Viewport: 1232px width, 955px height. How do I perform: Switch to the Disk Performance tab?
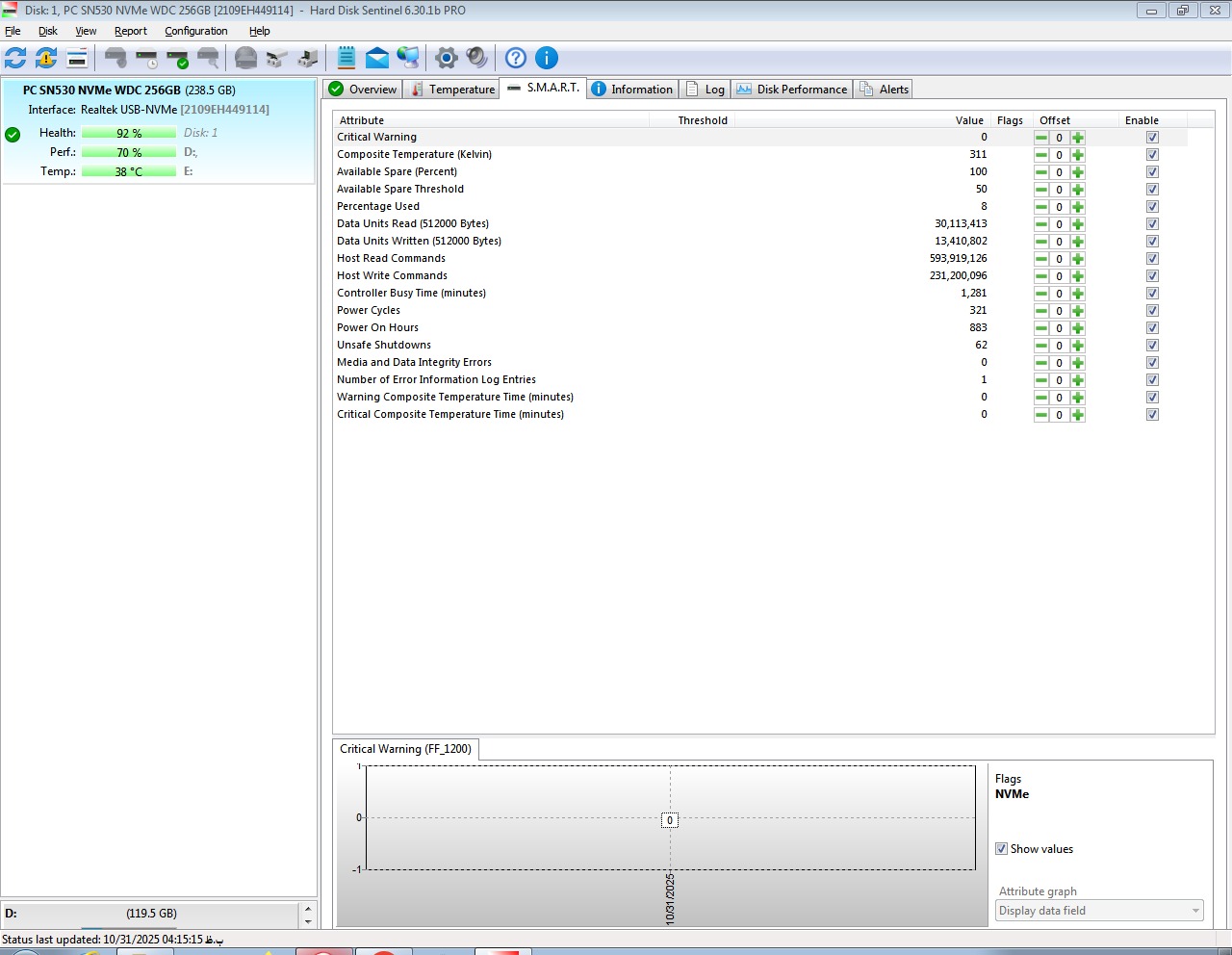pos(792,90)
